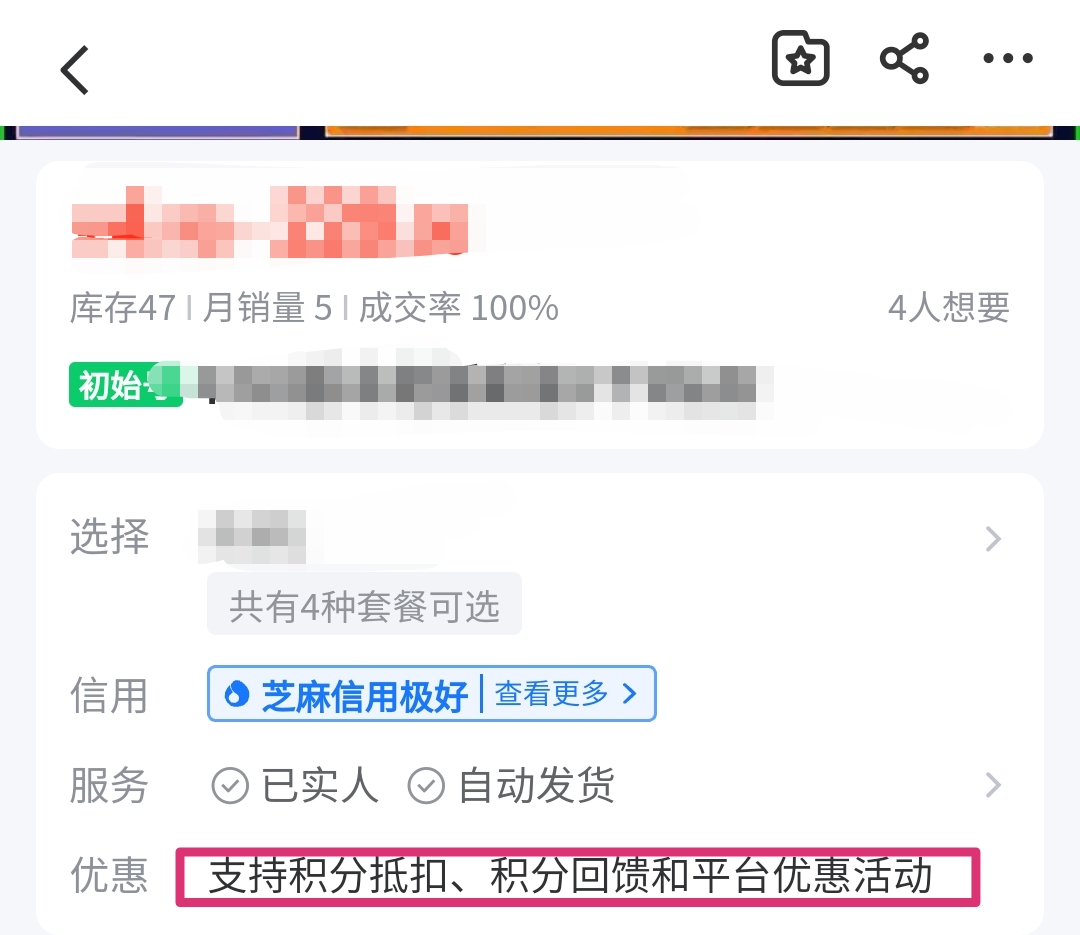Tap the green 初始号 tag

coord(125,384)
